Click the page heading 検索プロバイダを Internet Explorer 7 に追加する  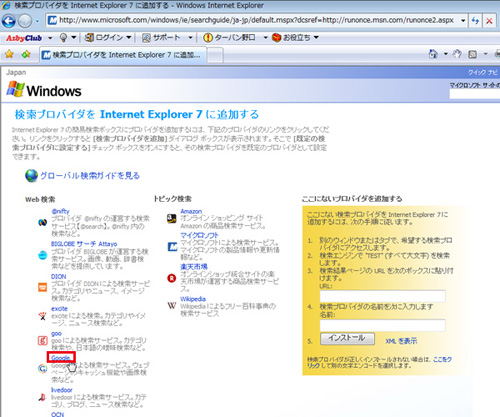click(137, 114)
